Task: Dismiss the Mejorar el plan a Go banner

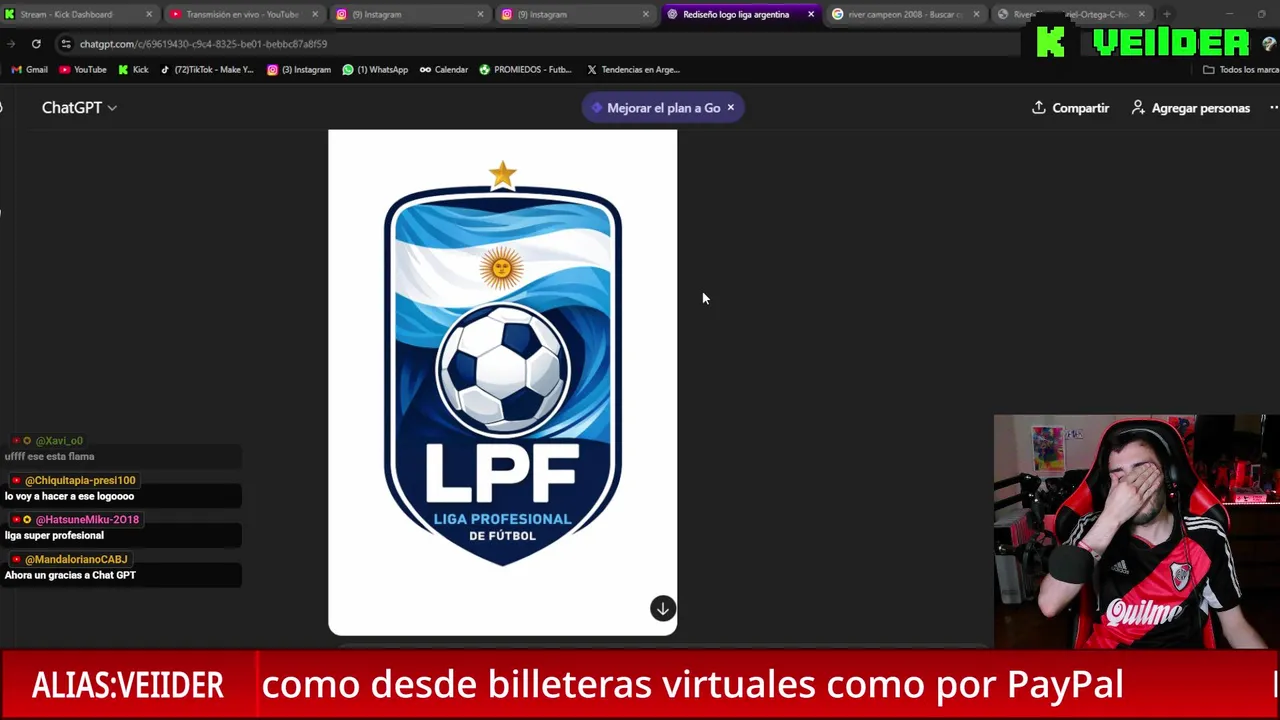Action: pyautogui.click(x=730, y=108)
